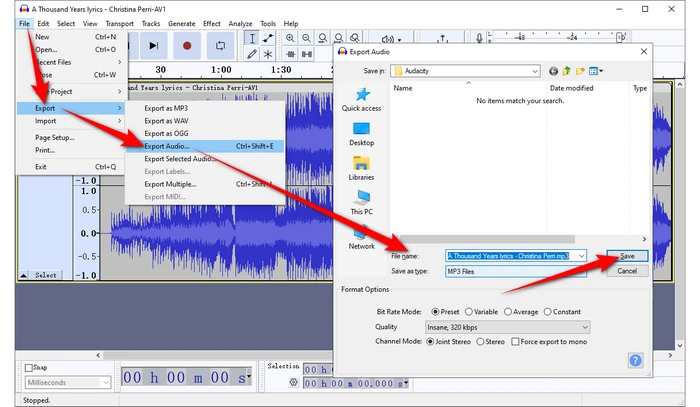Select the Draw (pencil) tool

(x=252, y=54)
